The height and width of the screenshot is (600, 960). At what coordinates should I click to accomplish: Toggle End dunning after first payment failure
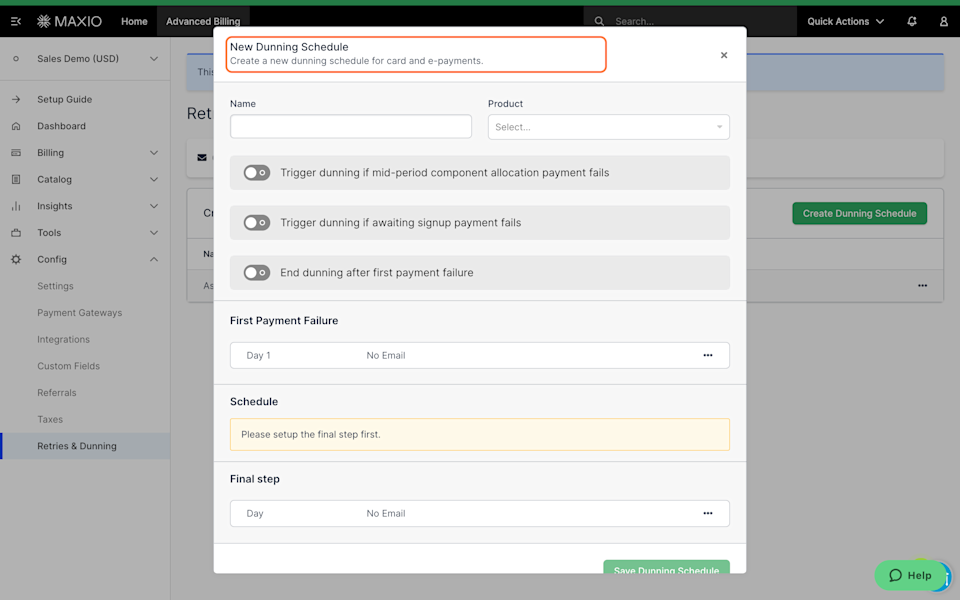[x=257, y=272]
